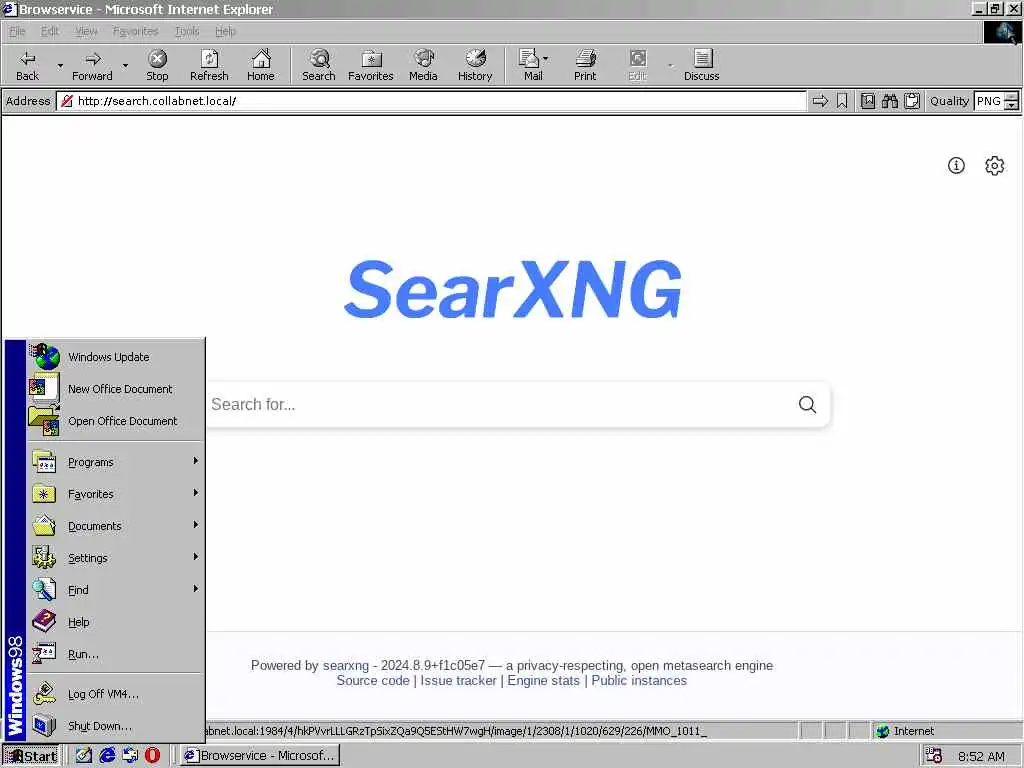Click the Forward toolbar button
The height and width of the screenshot is (768, 1024).
pos(92,65)
